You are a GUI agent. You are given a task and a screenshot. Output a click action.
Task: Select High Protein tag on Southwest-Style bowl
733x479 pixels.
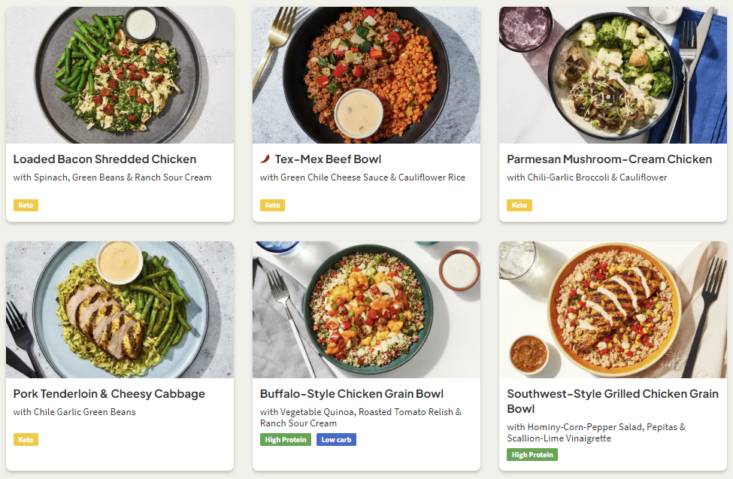click(x=532, y=455)
